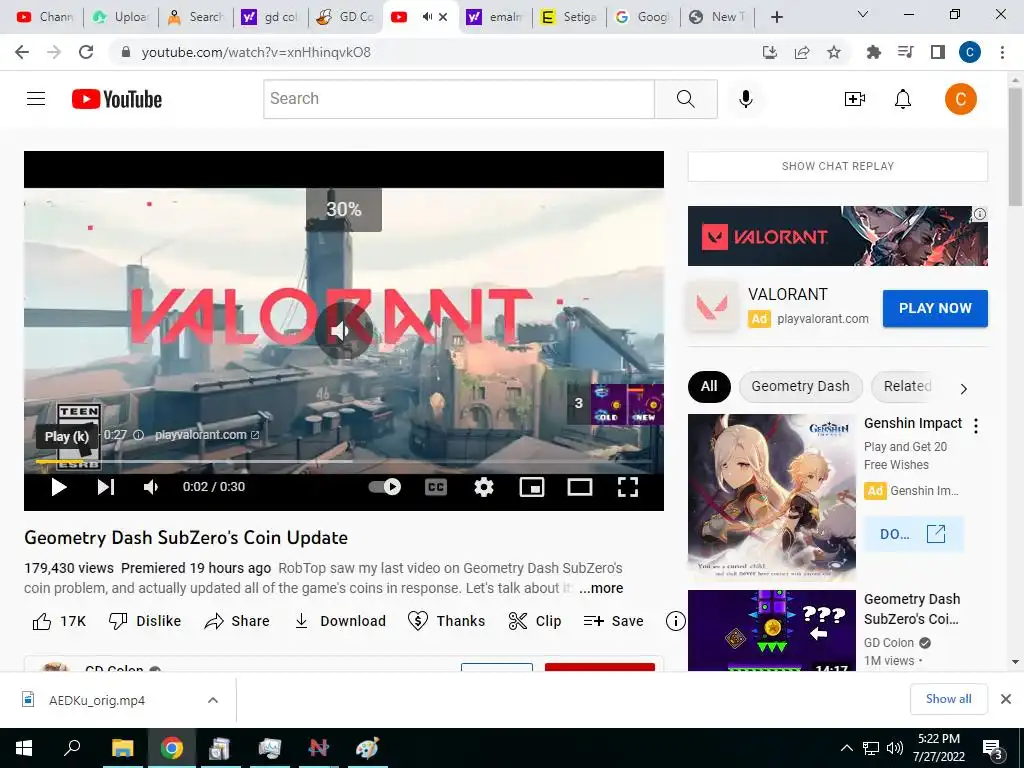
Task: Open the ad info icon on Valorant banner
Action: 980,214
